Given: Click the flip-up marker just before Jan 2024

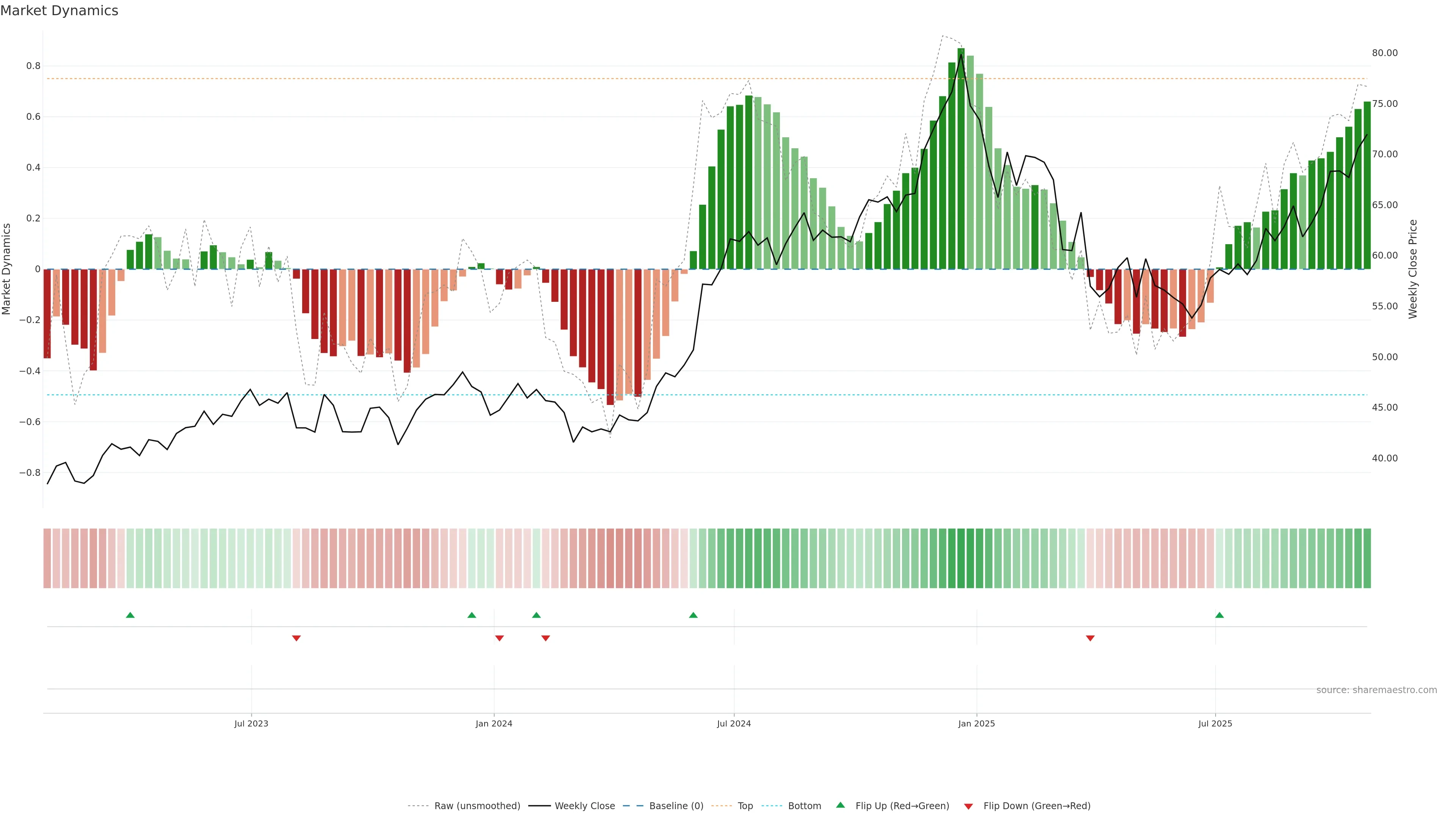Looking at the screenshot, I should tap(472, 615).
